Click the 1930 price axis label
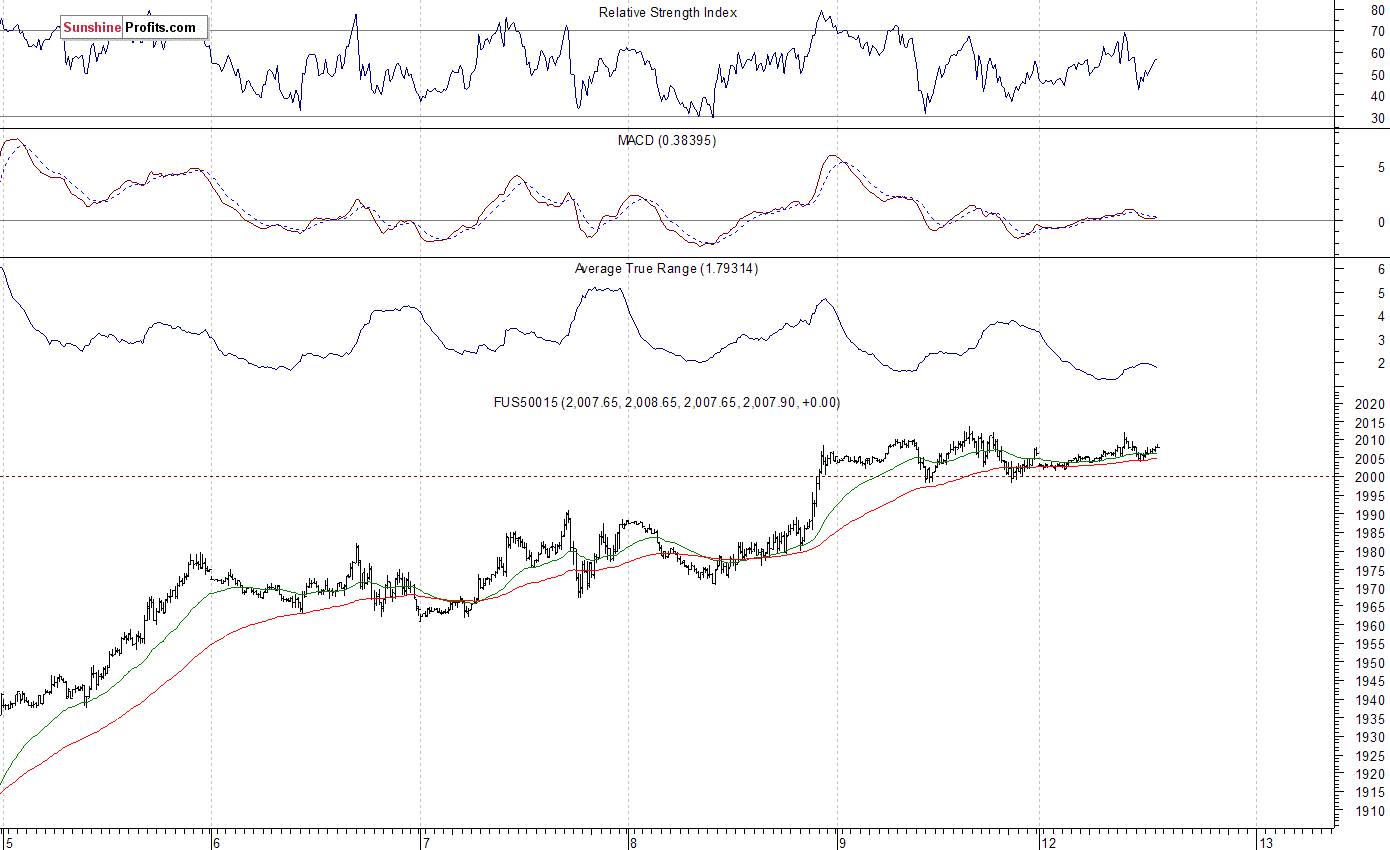 pos(1371,738)
